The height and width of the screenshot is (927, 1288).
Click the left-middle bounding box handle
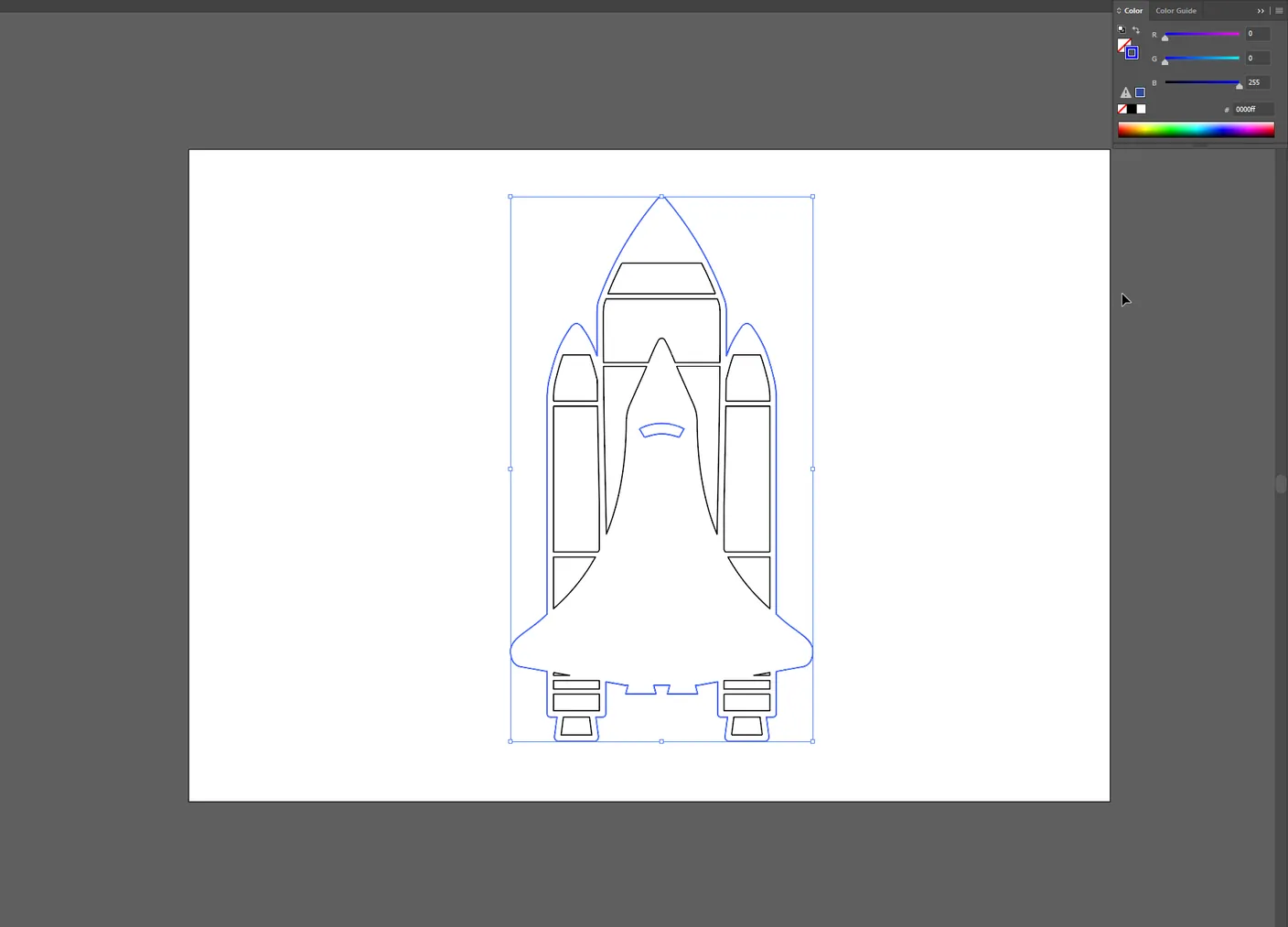510,469
